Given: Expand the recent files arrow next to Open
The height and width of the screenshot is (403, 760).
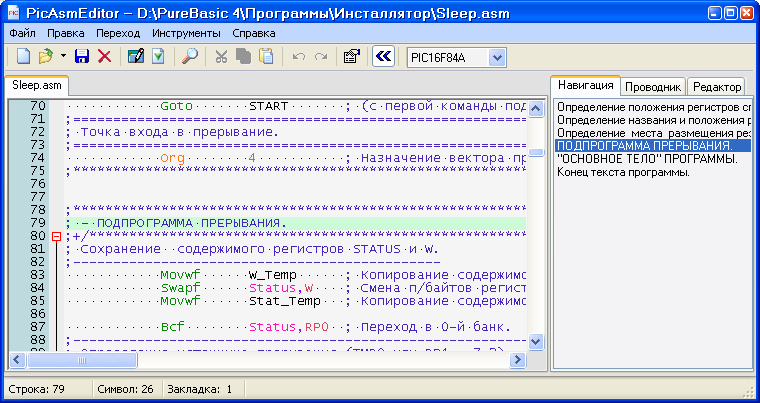Looking at the screenshot, I should (63, 57).
